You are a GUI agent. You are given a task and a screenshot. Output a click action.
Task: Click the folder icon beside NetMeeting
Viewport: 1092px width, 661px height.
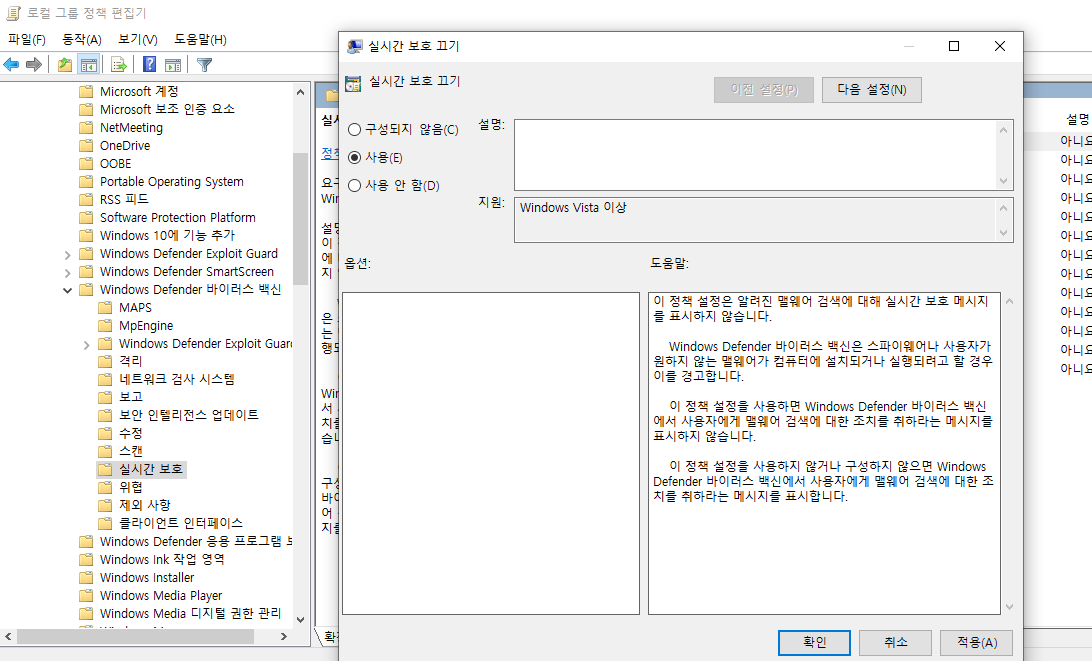(86, 127)
